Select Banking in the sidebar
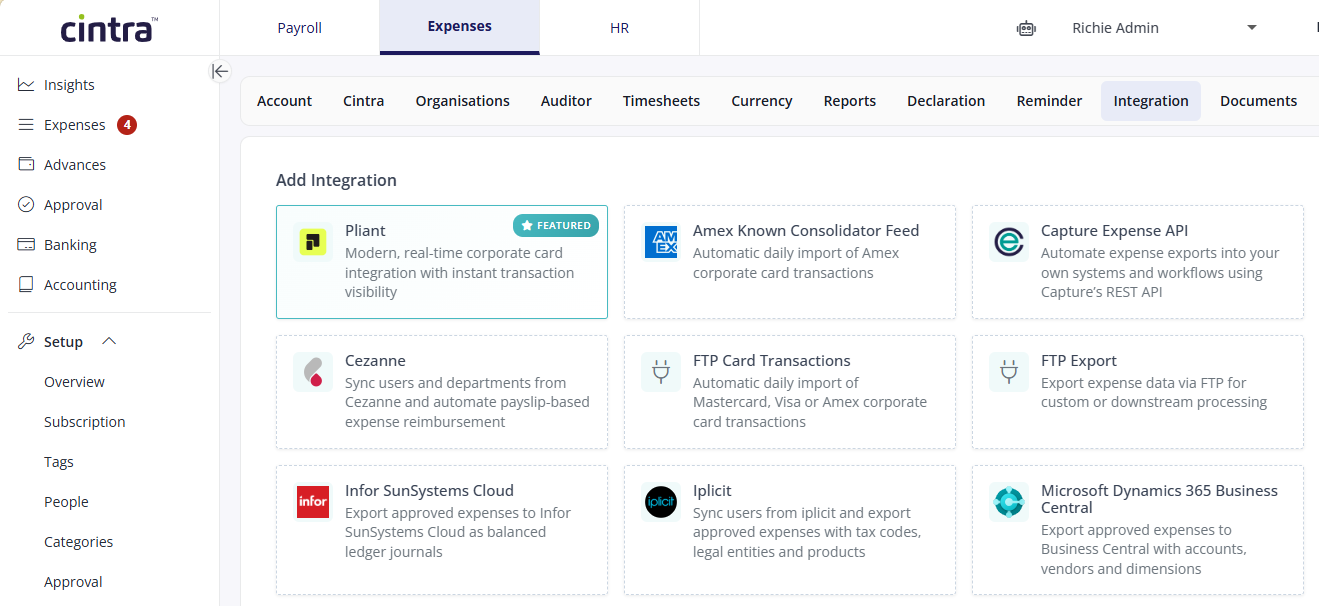This screenshot has height=606, width=1319. 70,245
